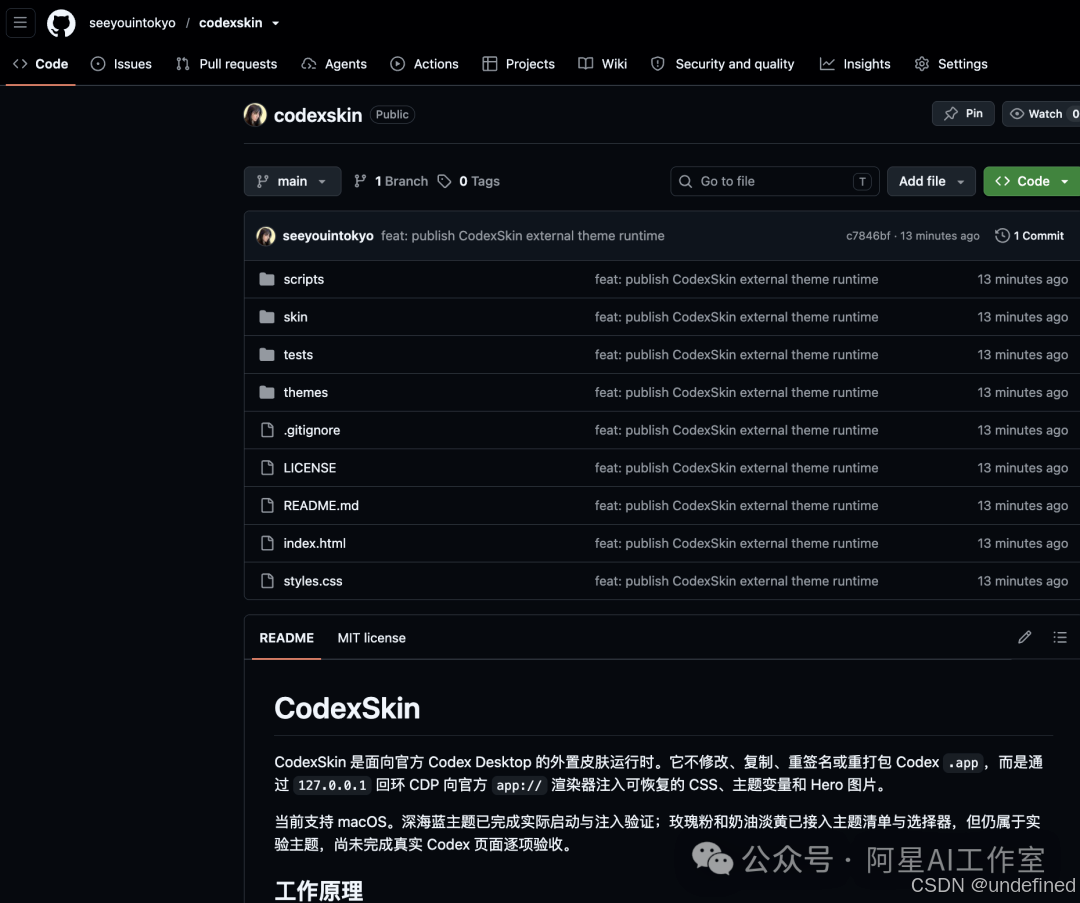Open commit hash c7846bf

pyautogui.click(x=868, y=236)
